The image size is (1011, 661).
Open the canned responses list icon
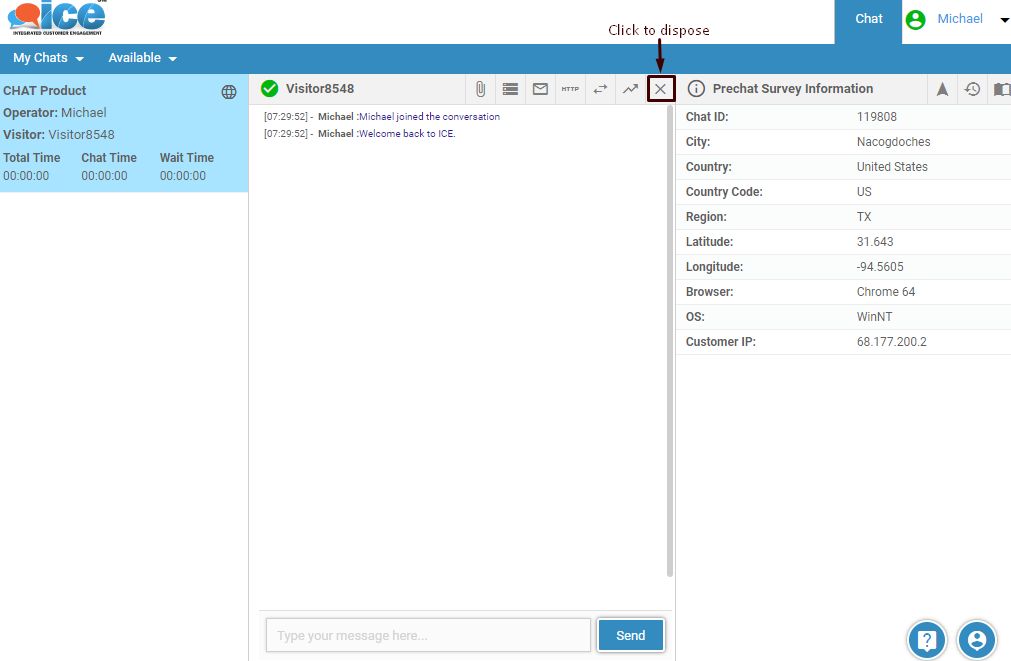pos(510,89)
